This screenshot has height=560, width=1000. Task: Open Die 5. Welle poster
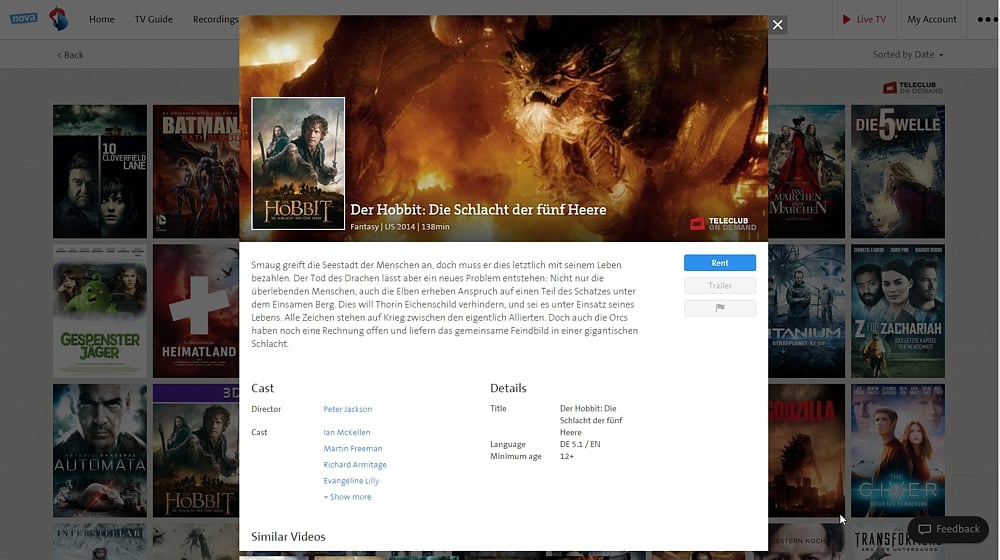pos(897,172)
